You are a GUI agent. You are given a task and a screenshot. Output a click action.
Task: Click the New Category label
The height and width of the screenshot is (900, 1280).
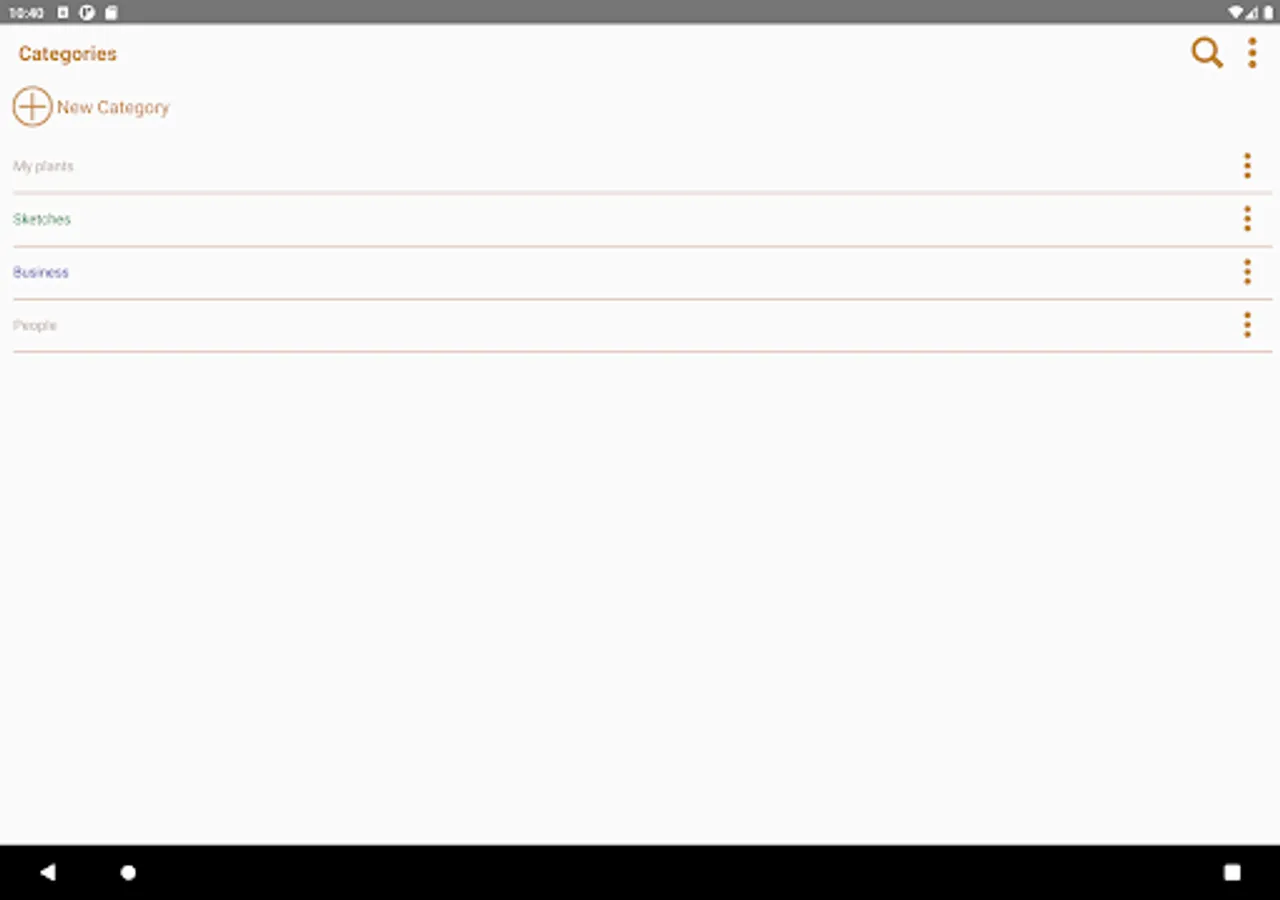tap(113, 107)
